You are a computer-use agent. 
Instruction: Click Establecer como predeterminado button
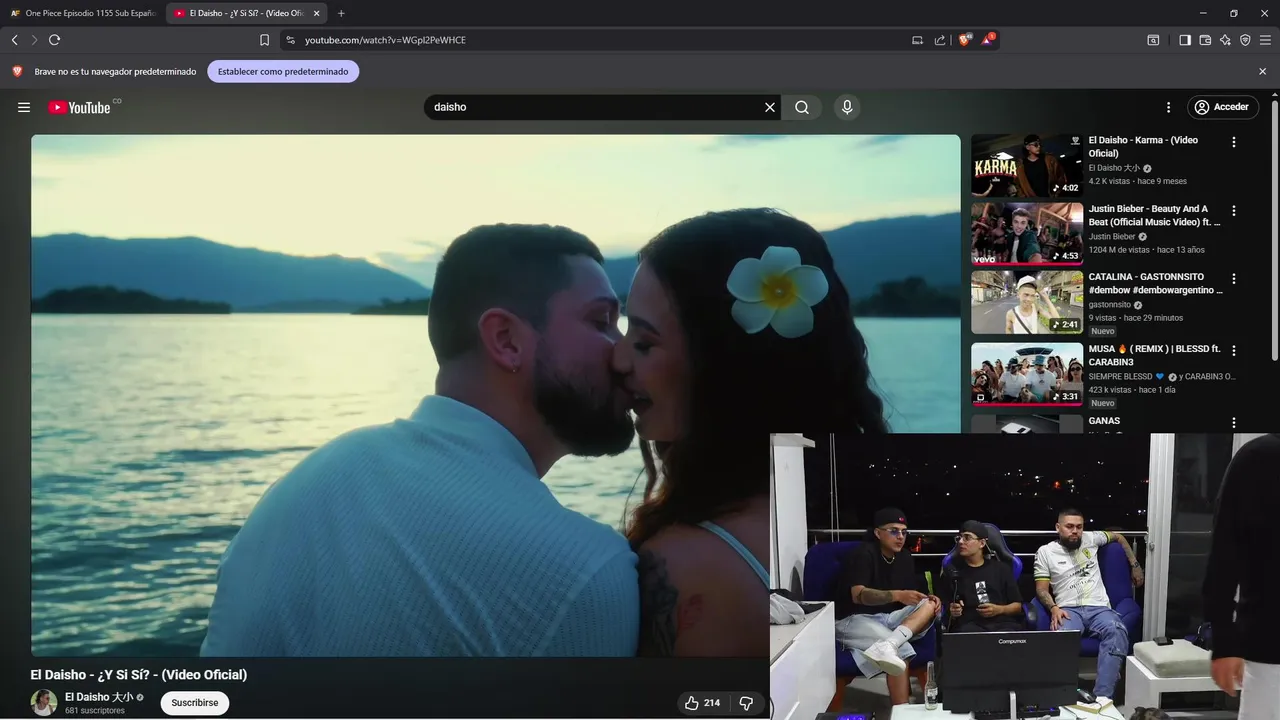pyautogui.click(x=283, y=72)
